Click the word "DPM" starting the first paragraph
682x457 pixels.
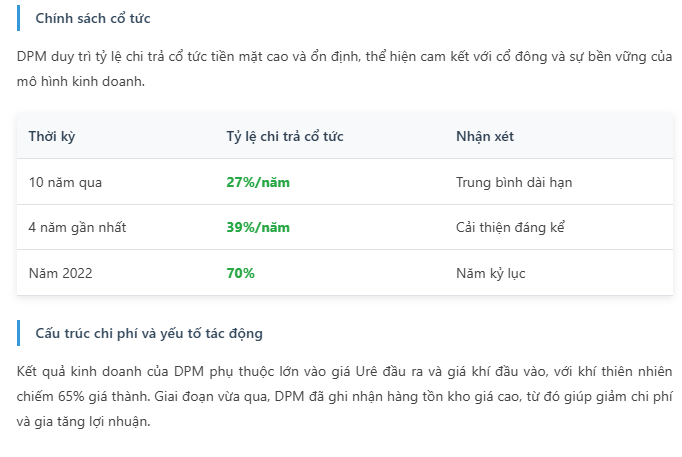[32, 55]
